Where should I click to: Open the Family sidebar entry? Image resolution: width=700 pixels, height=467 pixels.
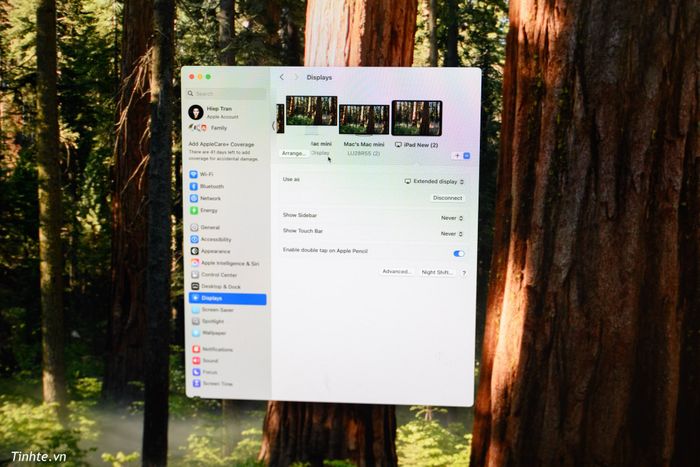pyautogui.click(x=208, y=128)
